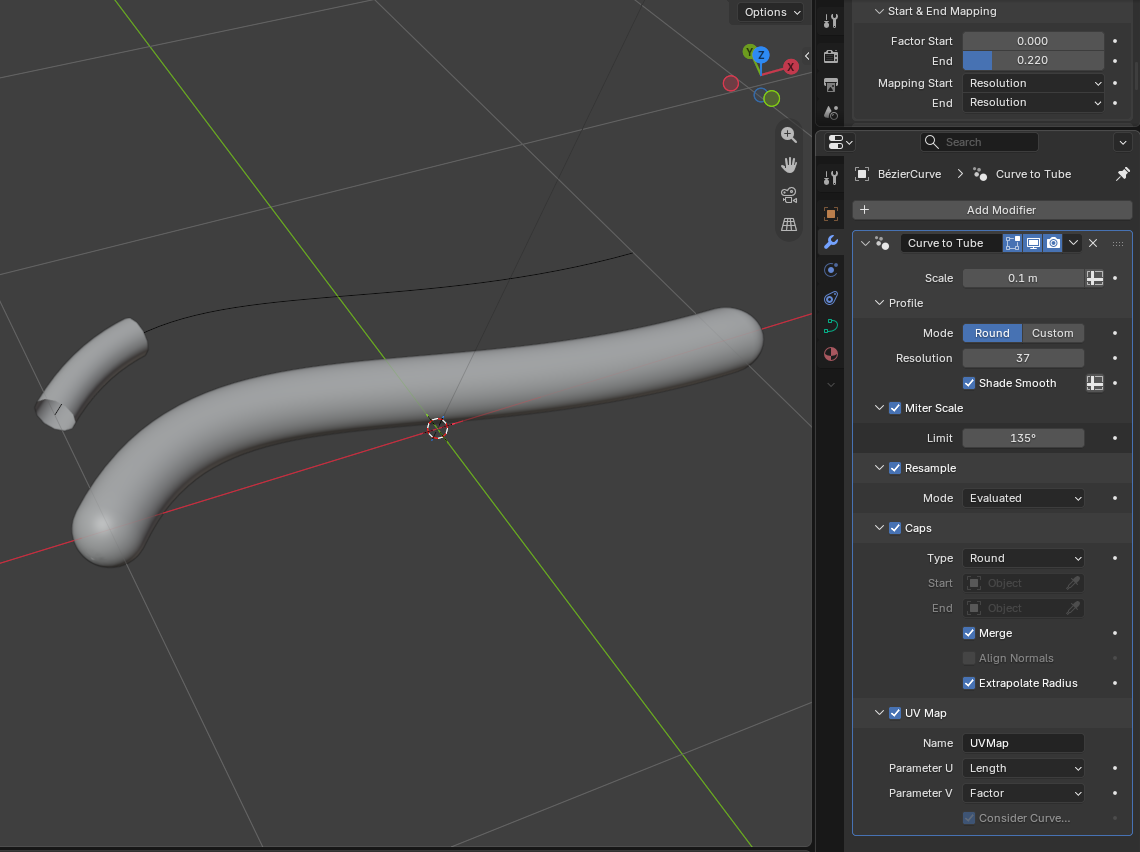Screen dimensions: 1140x852
Task: Open modifier extra options dropdown arrow
Action: pyautogui.click(x=1073, y=243)
